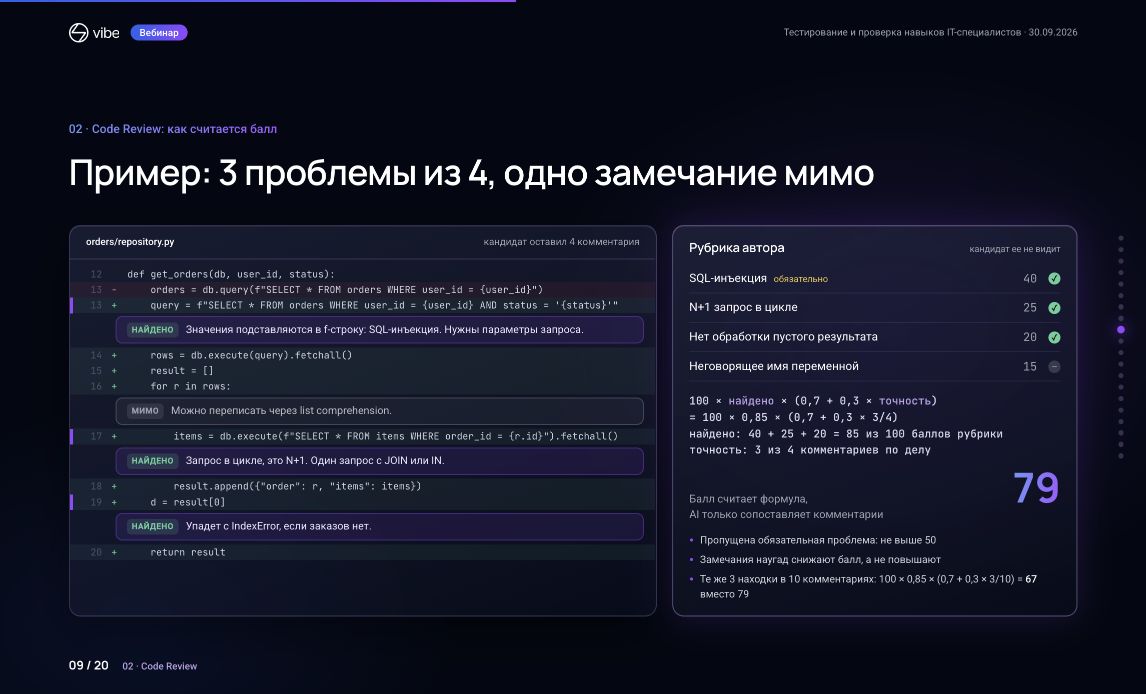Click the file name orders/repository.py
This screenshot has width=1146, height=694.
(130, 242)
